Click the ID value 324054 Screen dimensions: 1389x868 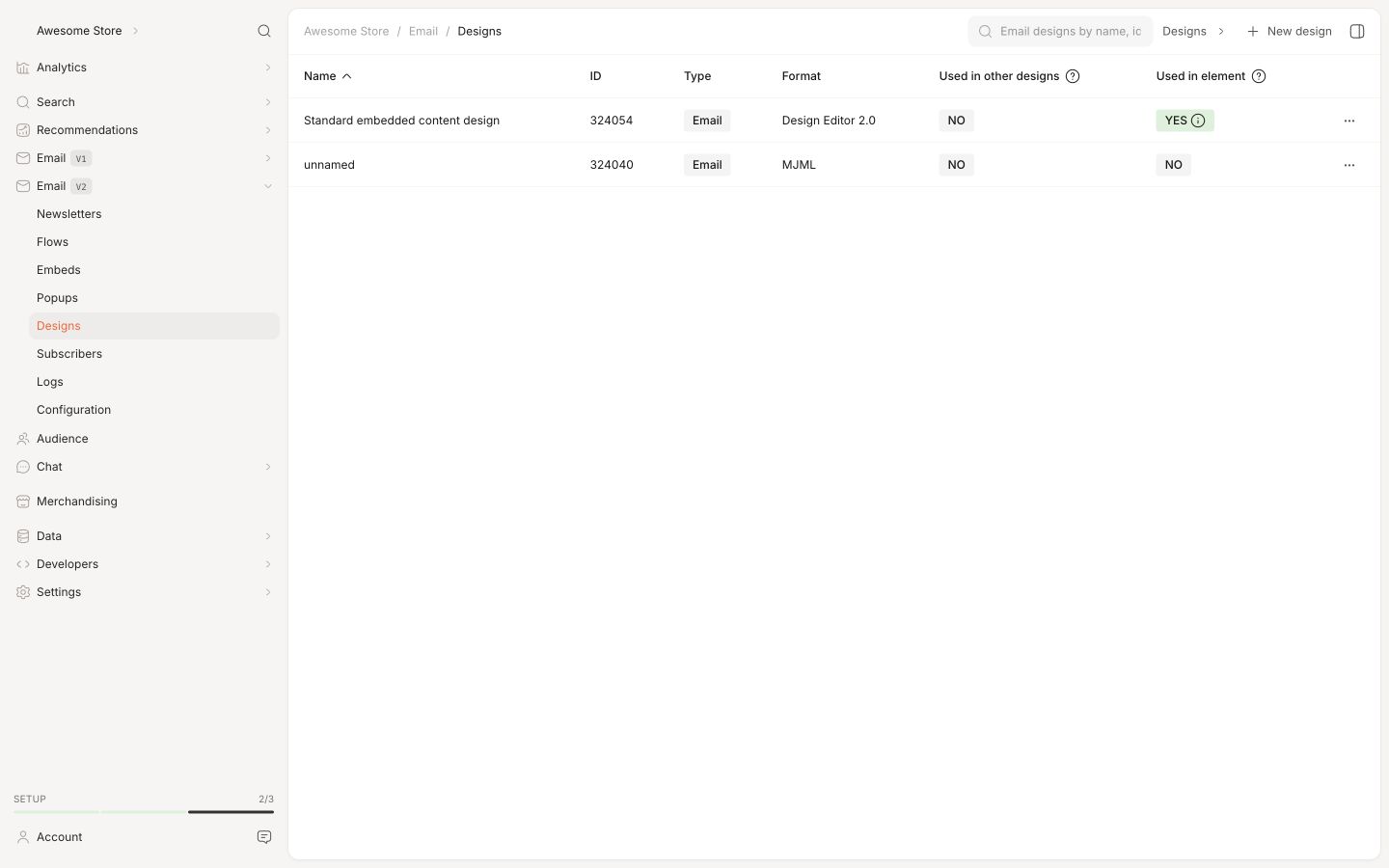[x=612, y=121]
